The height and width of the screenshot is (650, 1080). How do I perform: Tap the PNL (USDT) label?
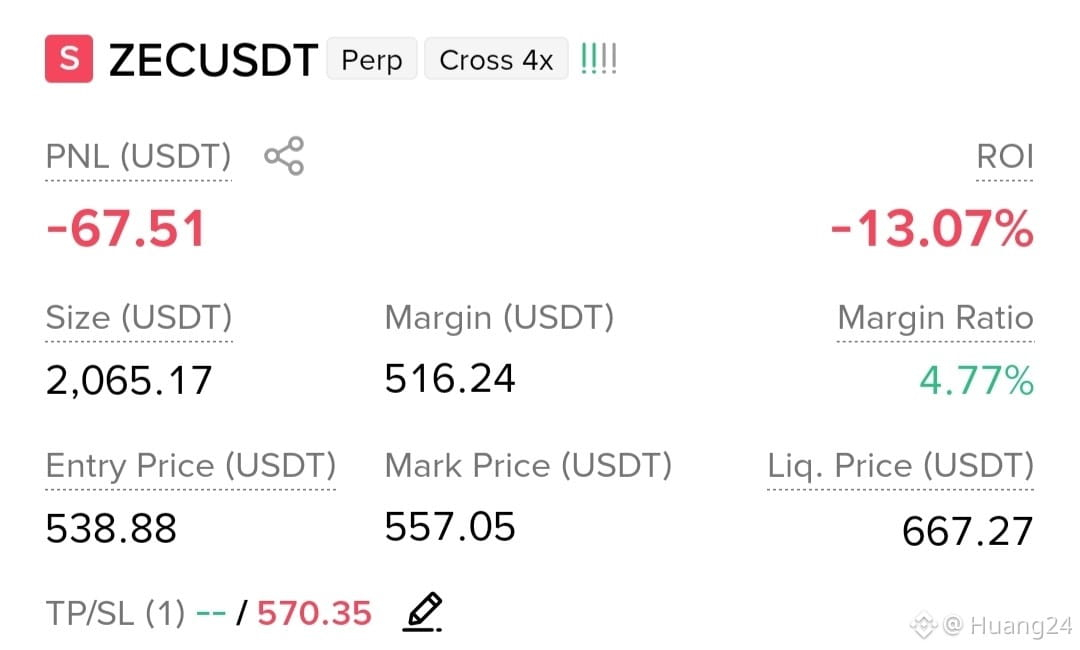click(x=138, y=156)
